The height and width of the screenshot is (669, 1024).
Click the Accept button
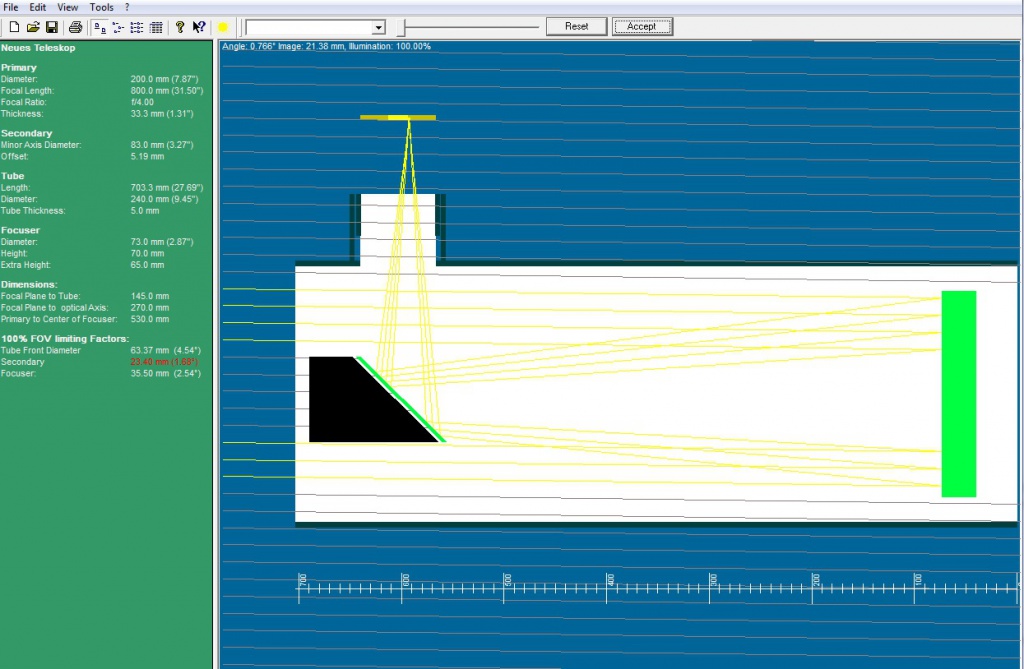(x=642, y=26)
